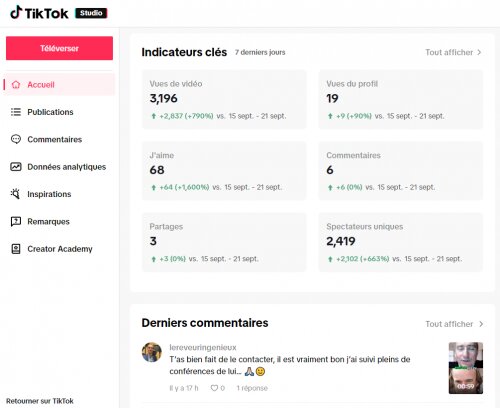
Task: Click the Publications list icon
Action: [x=16, y=112]
